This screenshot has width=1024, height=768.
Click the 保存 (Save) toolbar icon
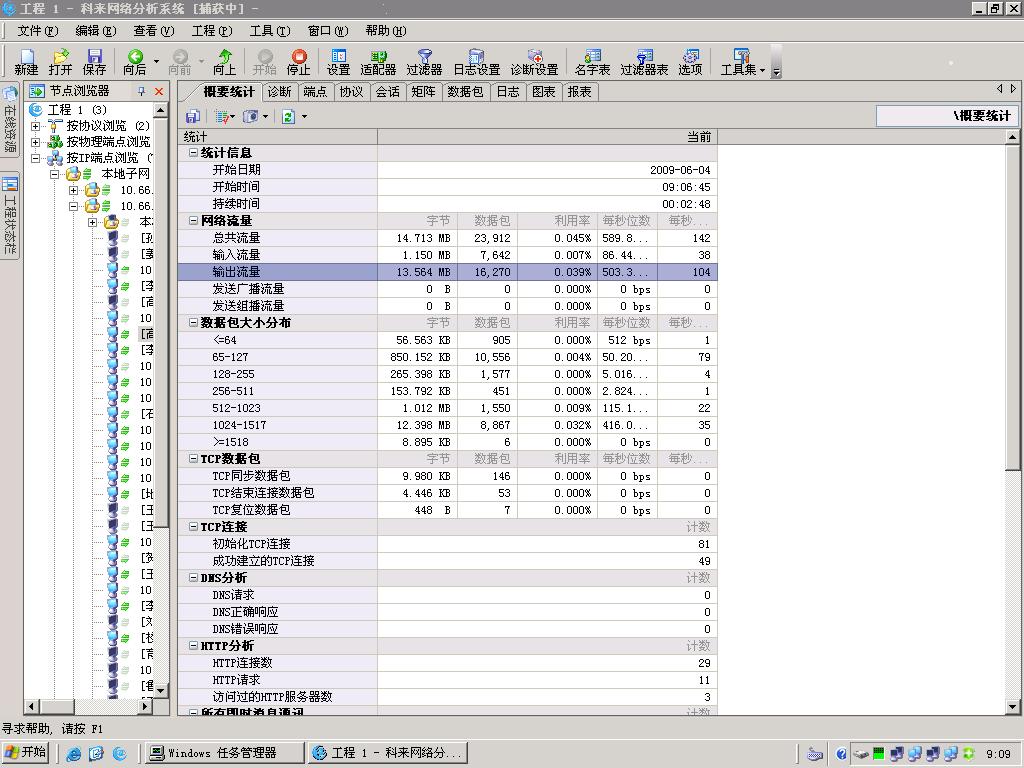(x=94, y=62)
